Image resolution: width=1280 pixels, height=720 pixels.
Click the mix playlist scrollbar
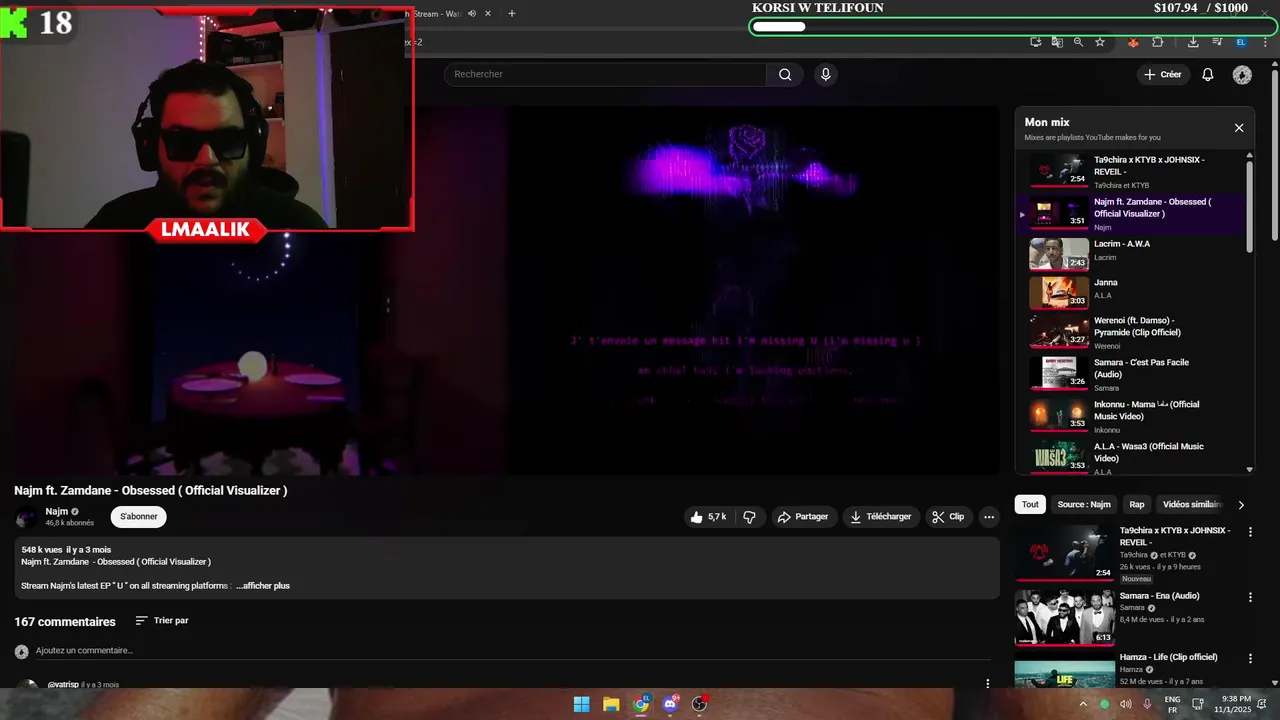click(x=1249, y=205)
